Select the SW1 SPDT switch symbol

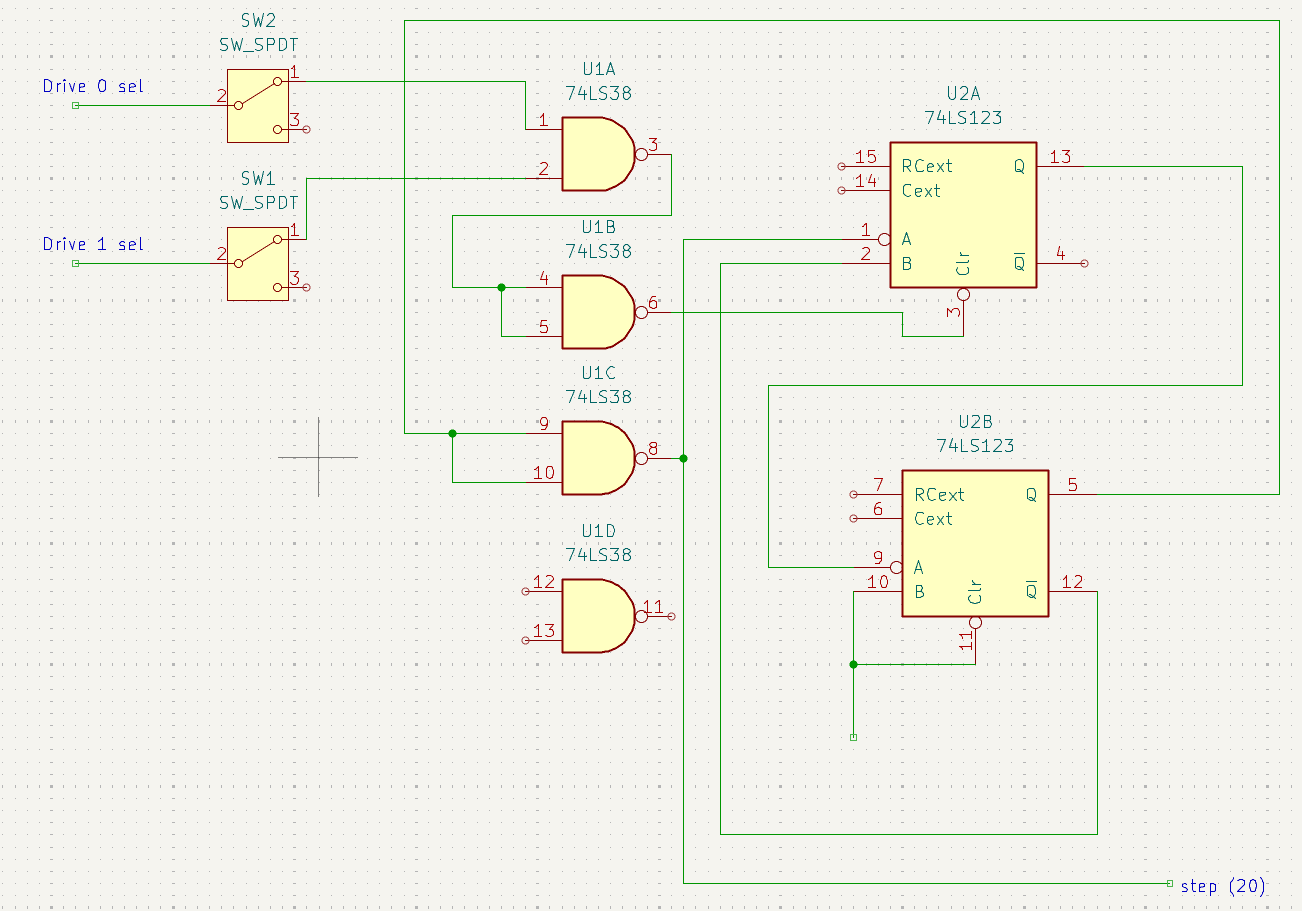coord(257,263)
